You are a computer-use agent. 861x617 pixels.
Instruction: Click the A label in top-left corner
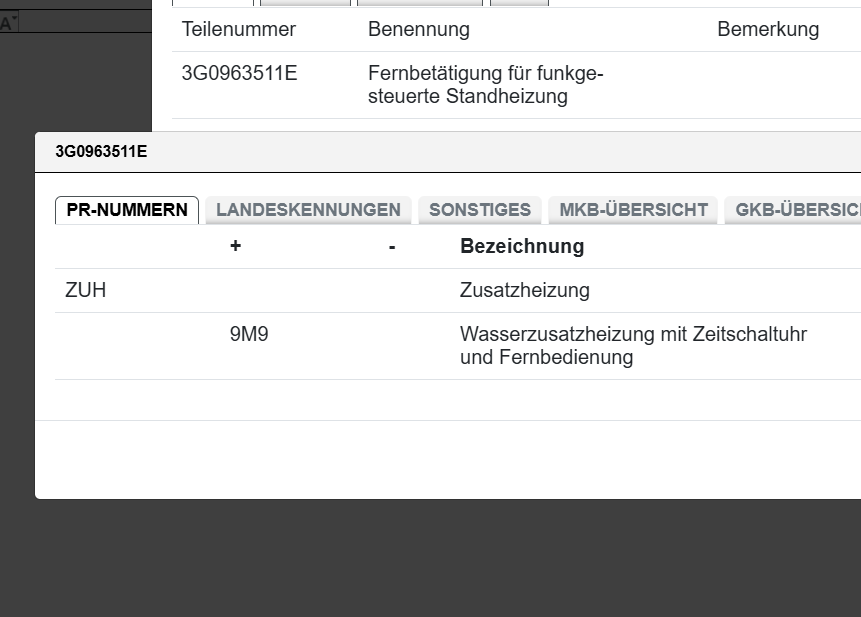(x=8, y=23)
